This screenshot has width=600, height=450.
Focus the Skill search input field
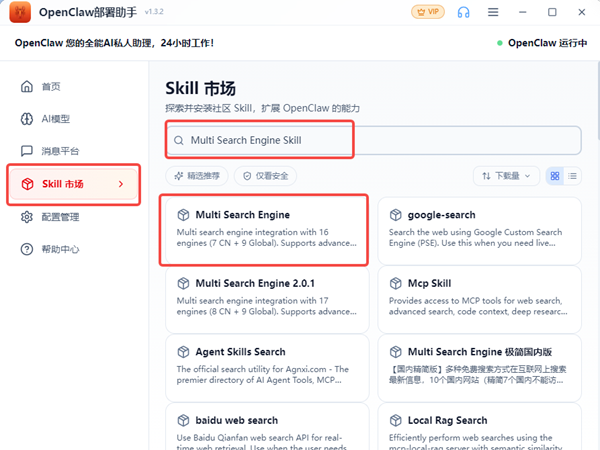(374, 140)
